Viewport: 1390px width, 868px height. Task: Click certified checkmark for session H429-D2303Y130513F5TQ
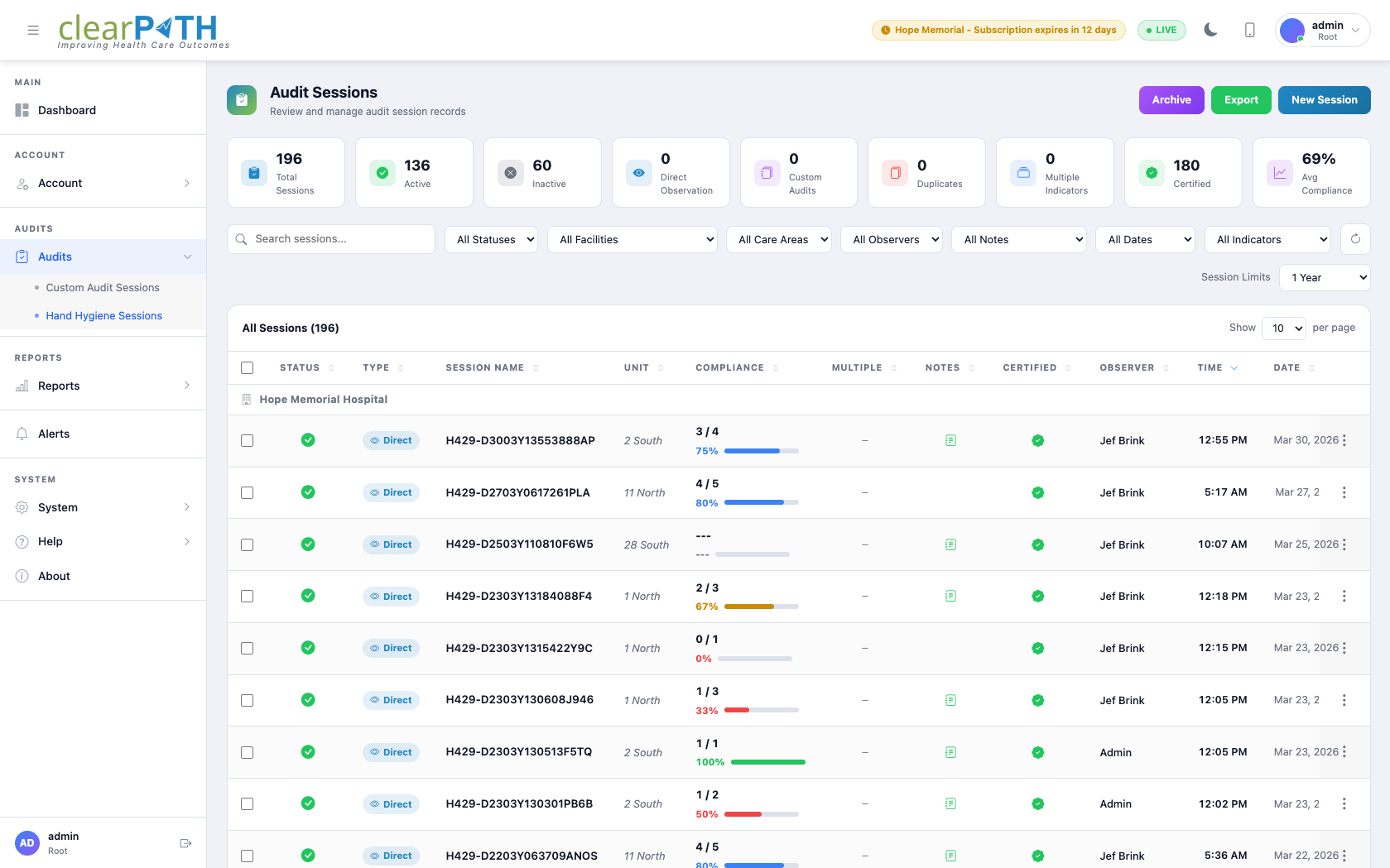[x=1037, y=752]
